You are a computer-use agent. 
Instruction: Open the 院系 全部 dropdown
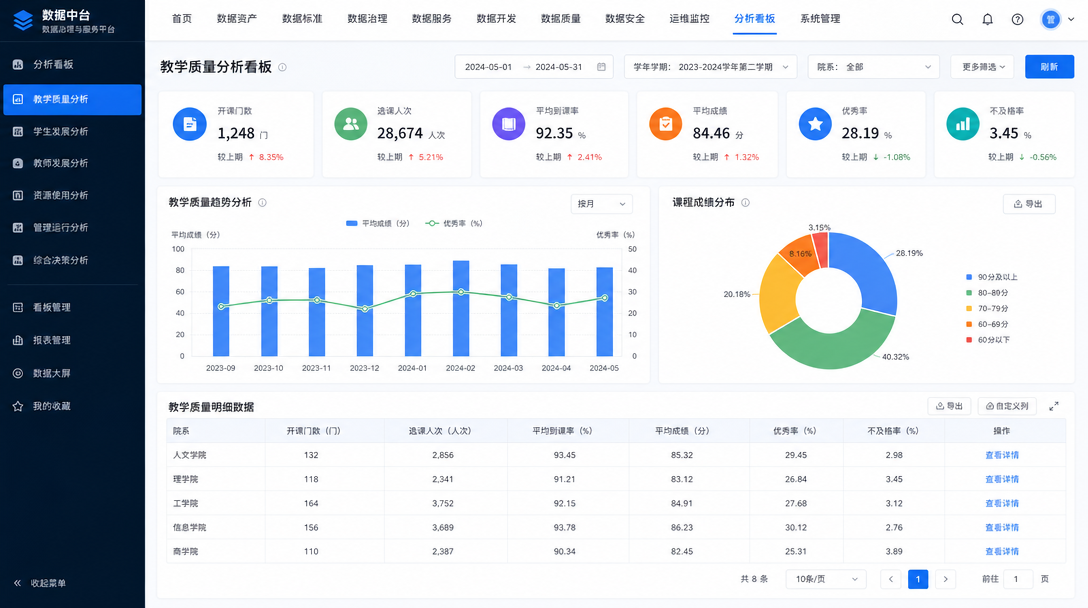[874, 67]
